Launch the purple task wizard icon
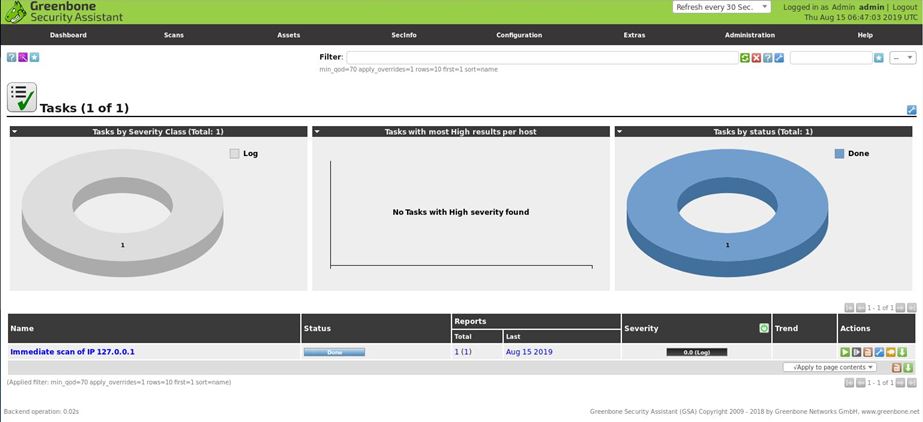The width and height of the screenshot is (923, 422). point(23,57)
